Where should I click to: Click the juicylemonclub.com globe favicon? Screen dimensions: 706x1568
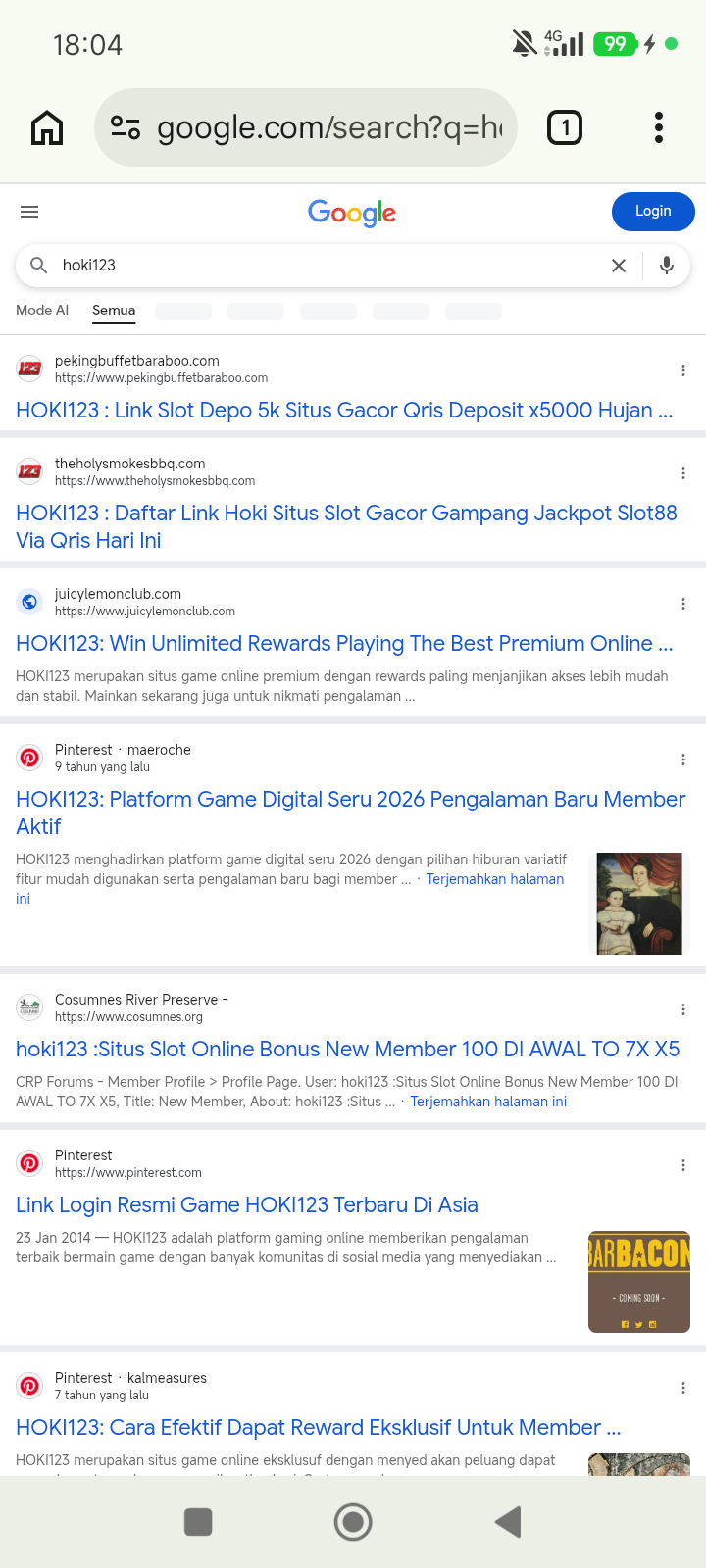[29, 602]
